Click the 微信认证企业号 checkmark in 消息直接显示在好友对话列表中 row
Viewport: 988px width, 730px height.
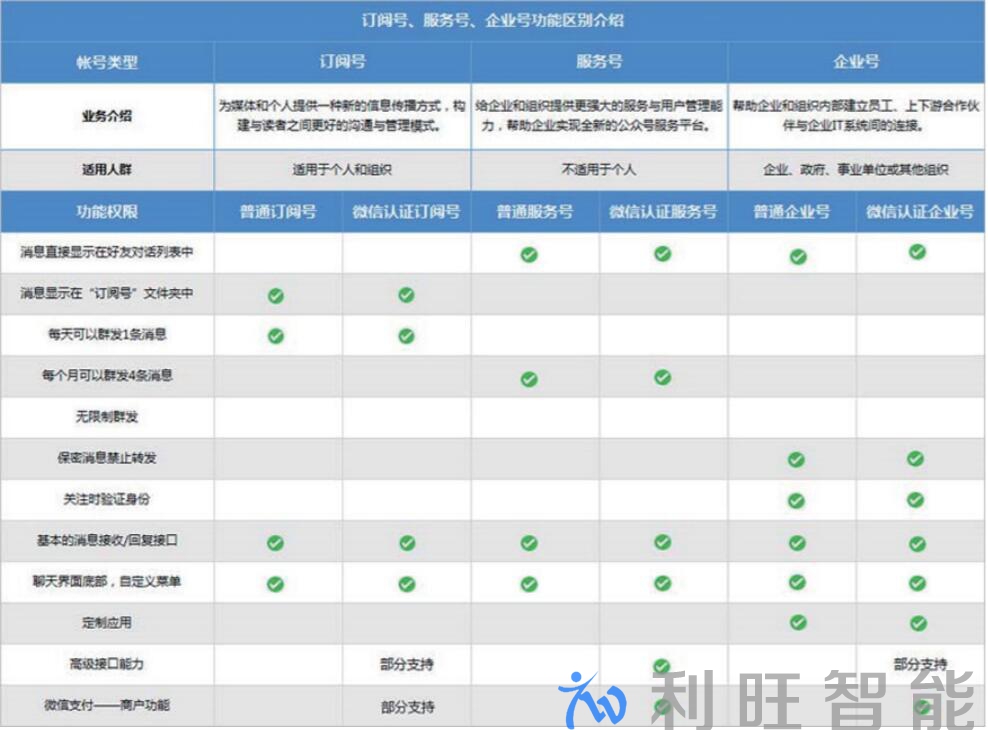(917, 252)
